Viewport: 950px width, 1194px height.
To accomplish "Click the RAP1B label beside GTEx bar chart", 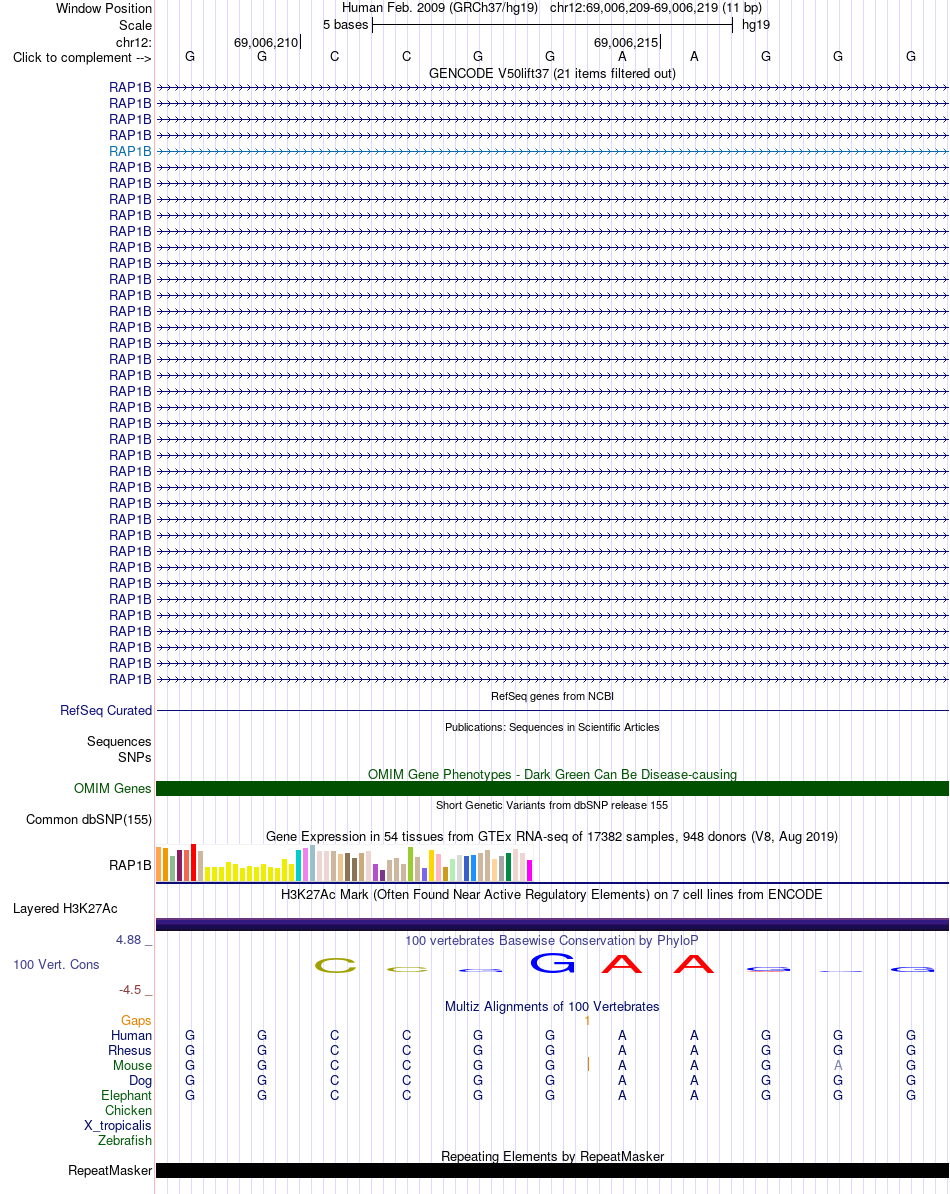I will pyautogui.click(x=130, y=866).
